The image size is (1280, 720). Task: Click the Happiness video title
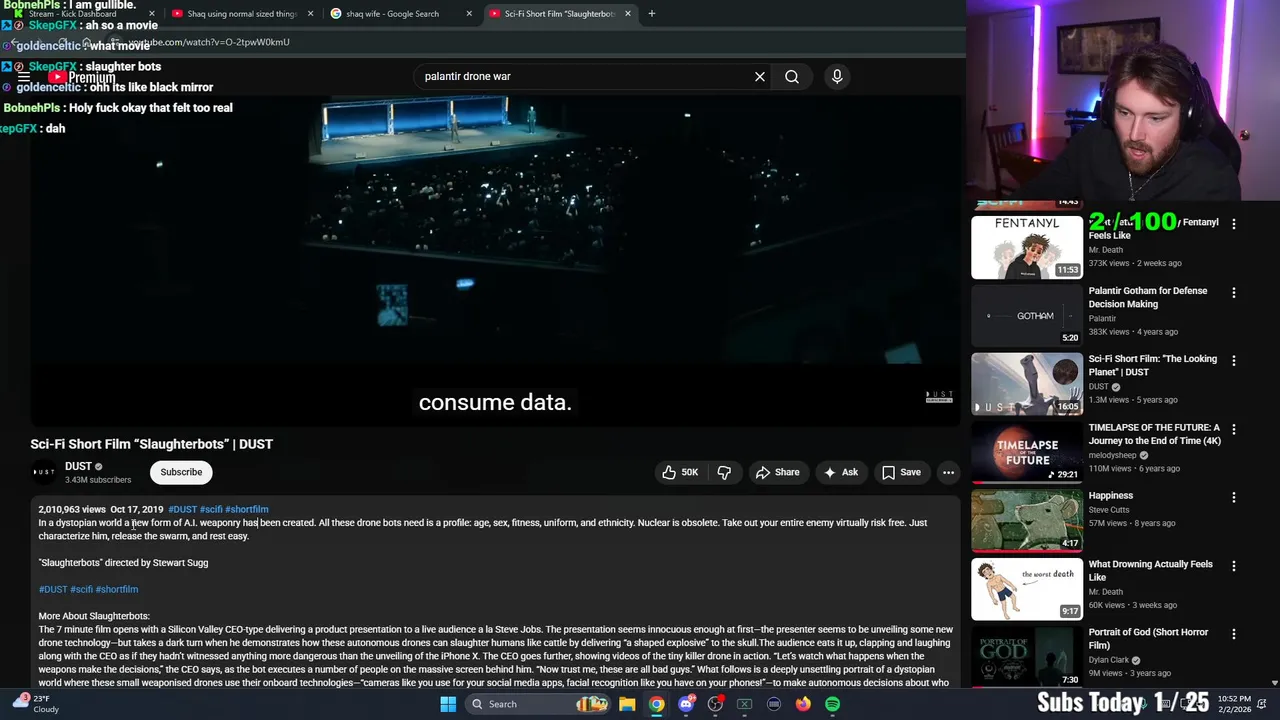coord(1110,495)
